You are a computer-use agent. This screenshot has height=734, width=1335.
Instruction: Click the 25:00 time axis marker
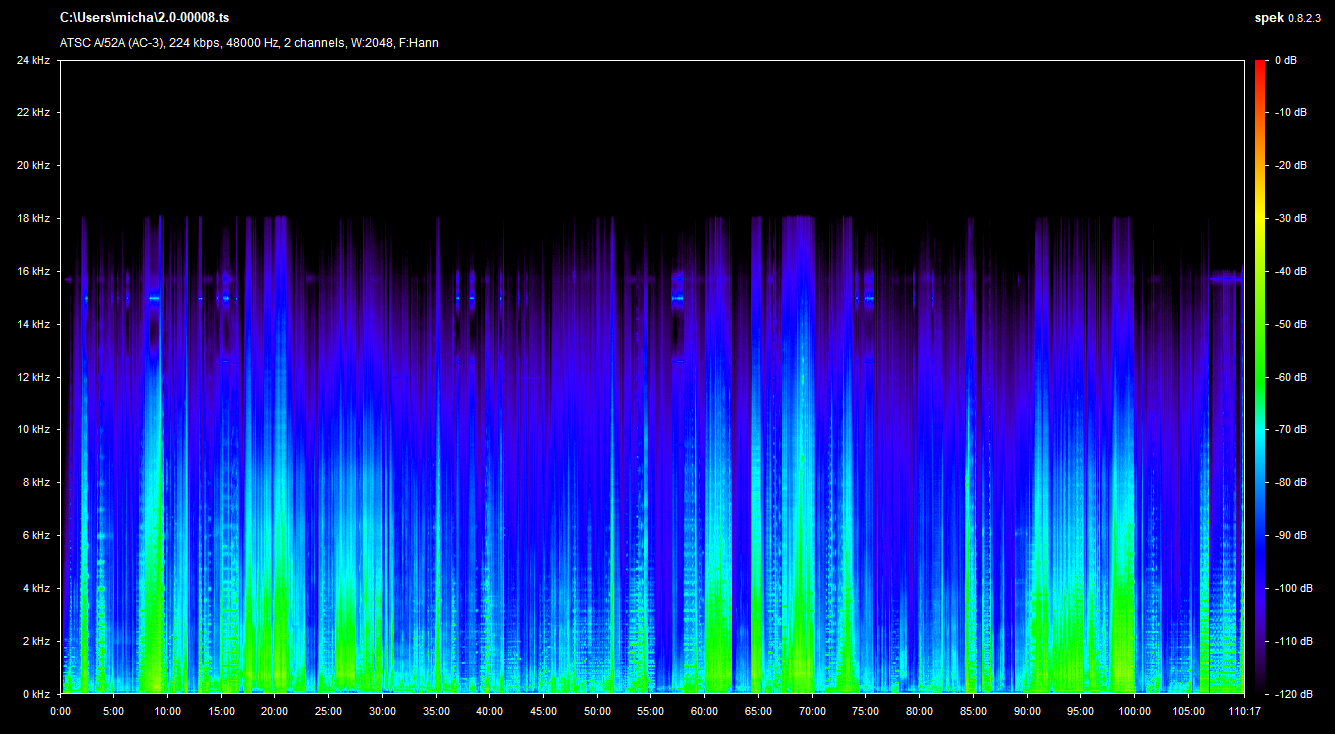coord(328,711)
